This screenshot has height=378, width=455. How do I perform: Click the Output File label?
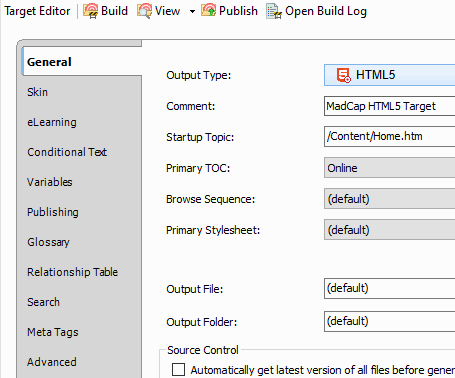[195, 289]
